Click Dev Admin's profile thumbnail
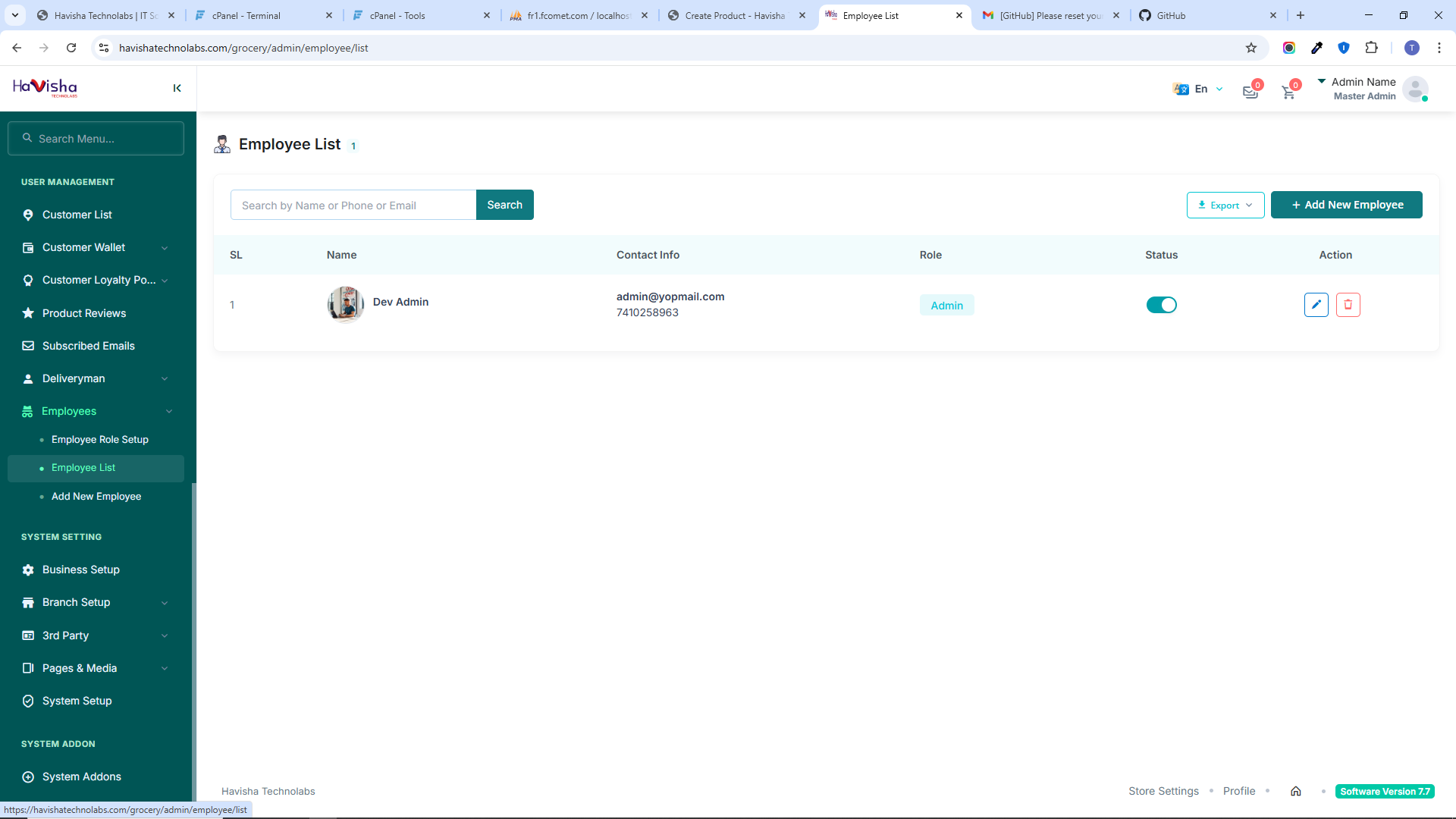Image resolution: width=1456 pixels, height=819 pixels. [x=345, y=304]
